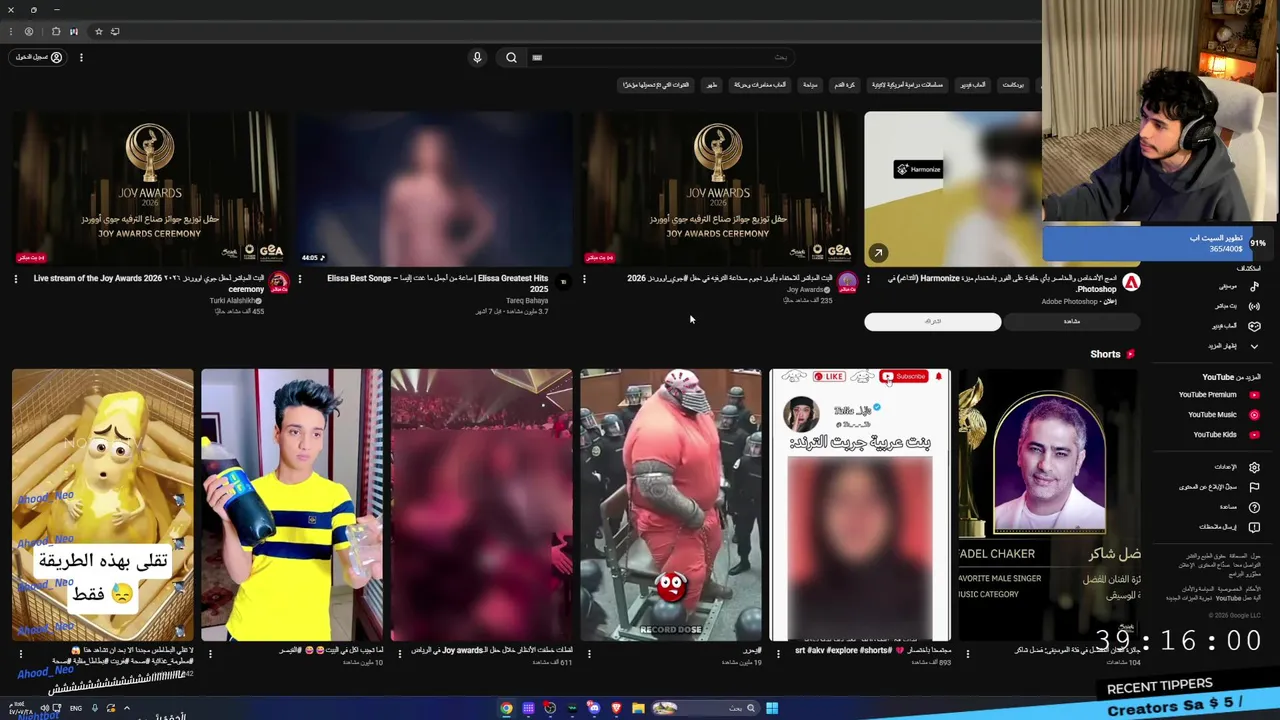Select the recently uploaded videos filter chip

656,85
